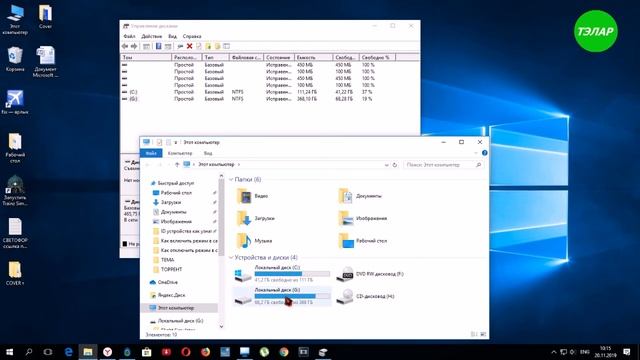Click the Том column header in Disk Management
This screenshot has height=360, width=640.
[x=146, y=58]
